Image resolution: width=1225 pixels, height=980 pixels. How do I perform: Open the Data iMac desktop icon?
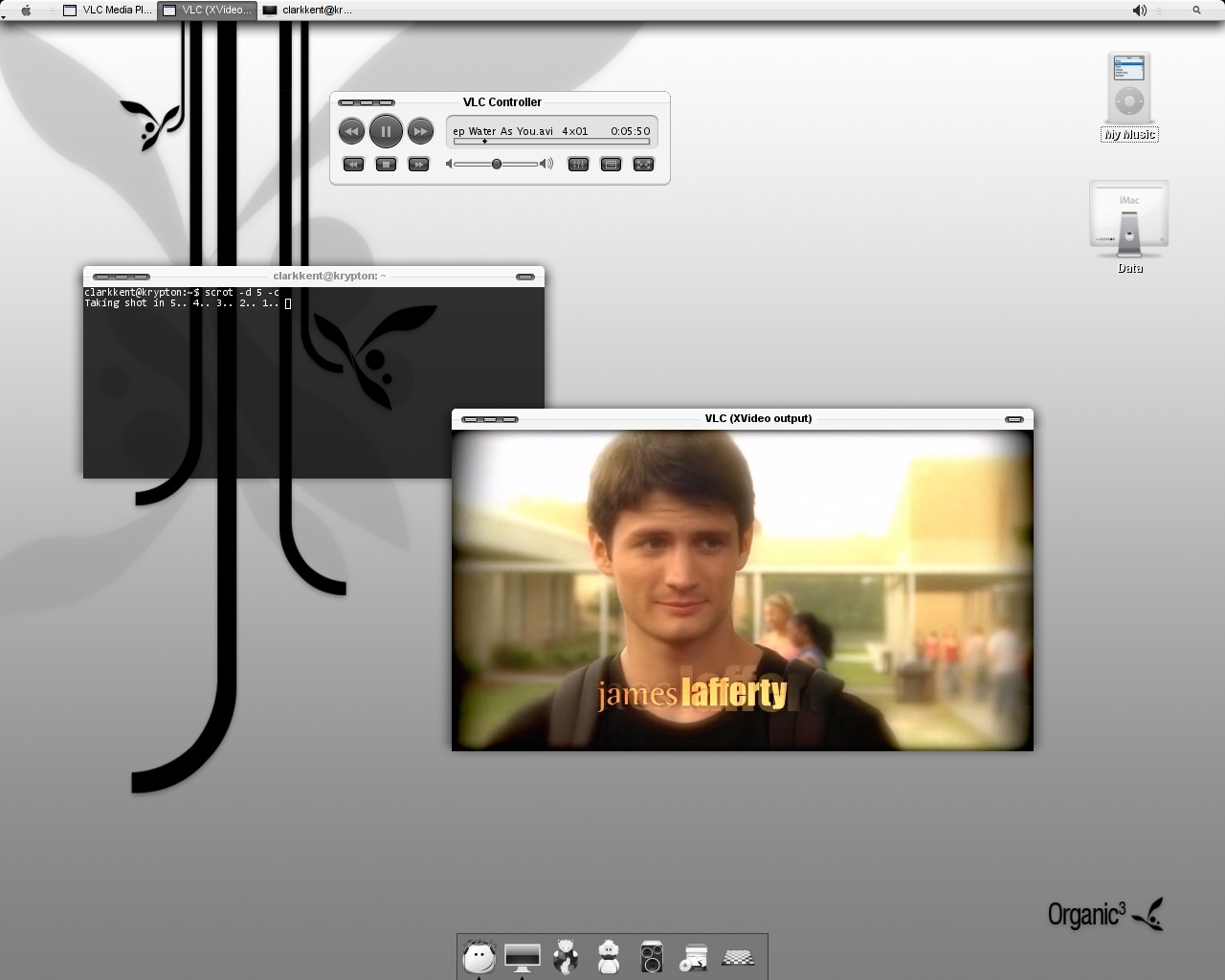click(1129, 227)
